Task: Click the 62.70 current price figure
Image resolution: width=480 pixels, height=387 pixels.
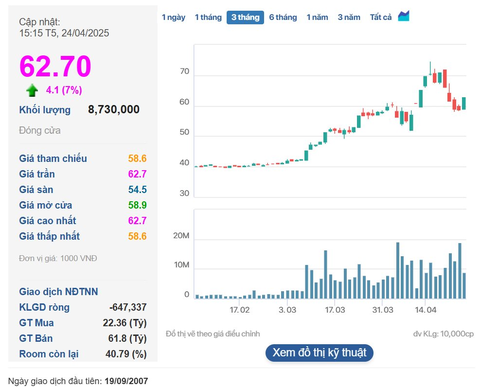Action: click(55, 66)
